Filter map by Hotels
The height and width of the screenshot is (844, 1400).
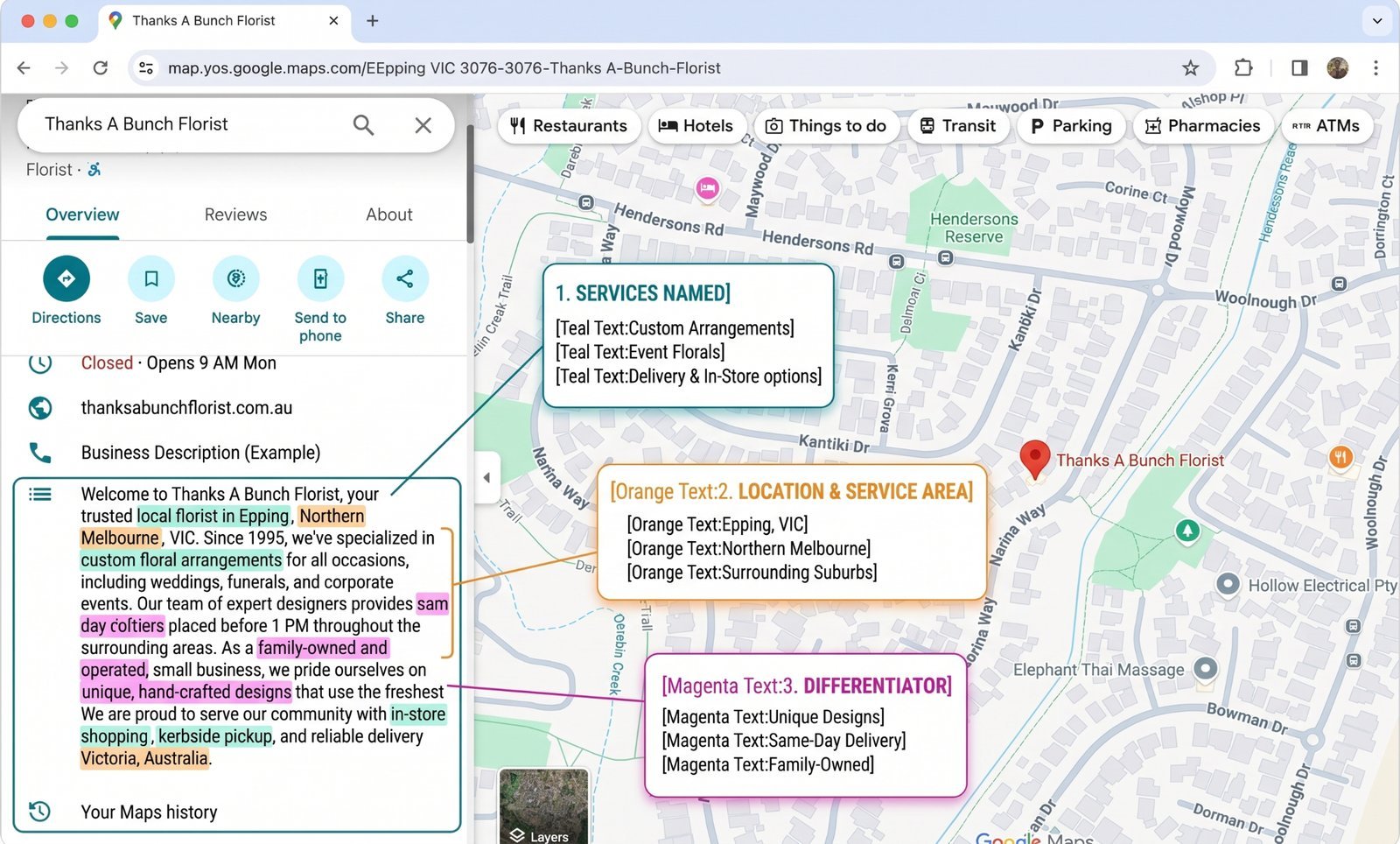[696, 126]
